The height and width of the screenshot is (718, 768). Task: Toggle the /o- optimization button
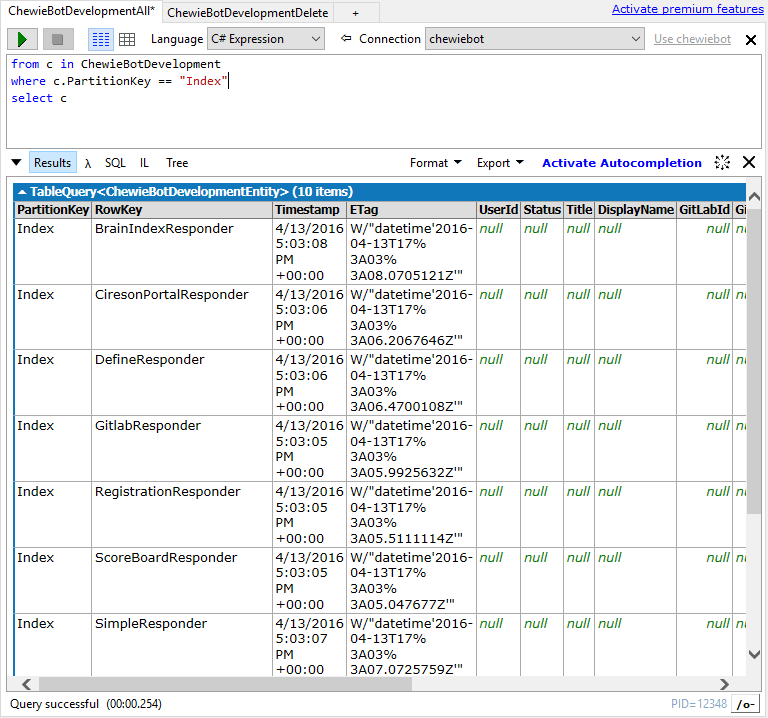click(x=745, y=704)
